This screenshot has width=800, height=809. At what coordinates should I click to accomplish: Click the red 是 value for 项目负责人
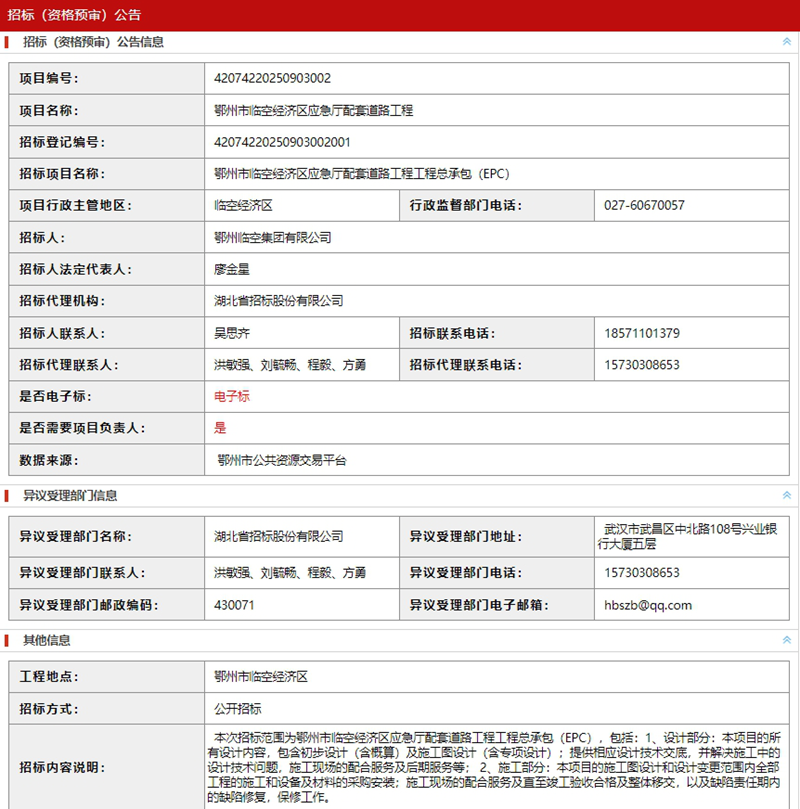[220, 428]
